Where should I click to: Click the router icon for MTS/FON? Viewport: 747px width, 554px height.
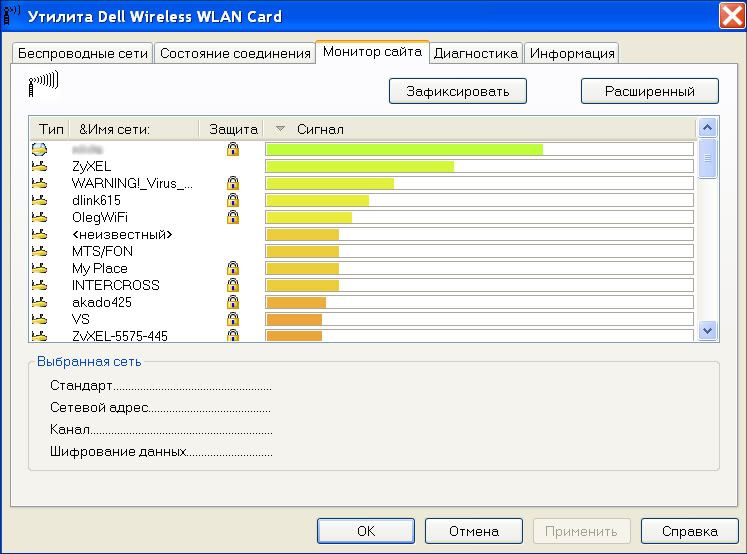(39, 251)
